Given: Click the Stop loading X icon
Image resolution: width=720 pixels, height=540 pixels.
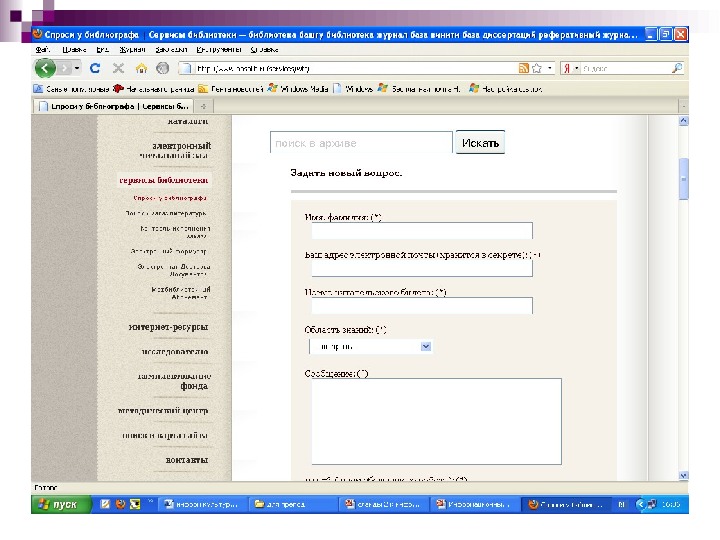Looking at the screenshot, I should click(118, 68).
